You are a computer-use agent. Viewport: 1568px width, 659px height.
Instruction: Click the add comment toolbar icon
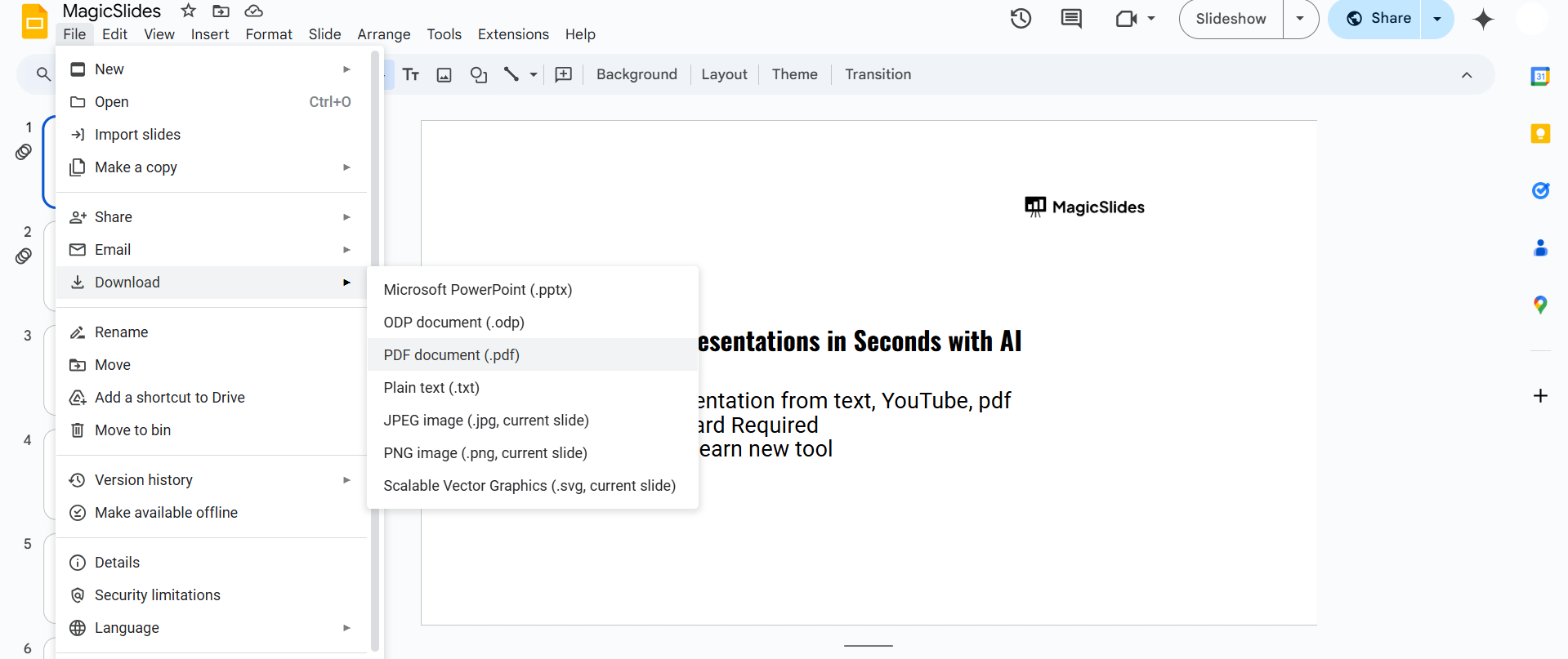click(564, 74)
